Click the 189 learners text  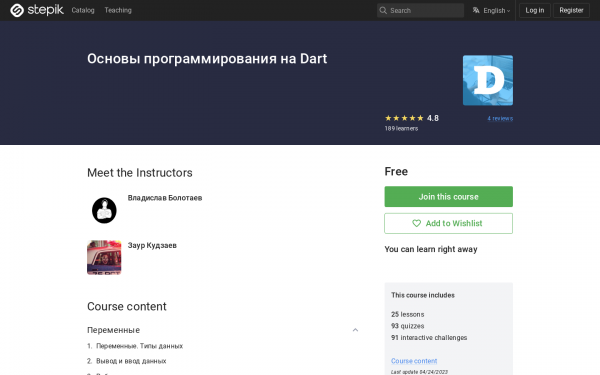pyautogui.click(x=401, y=129)
